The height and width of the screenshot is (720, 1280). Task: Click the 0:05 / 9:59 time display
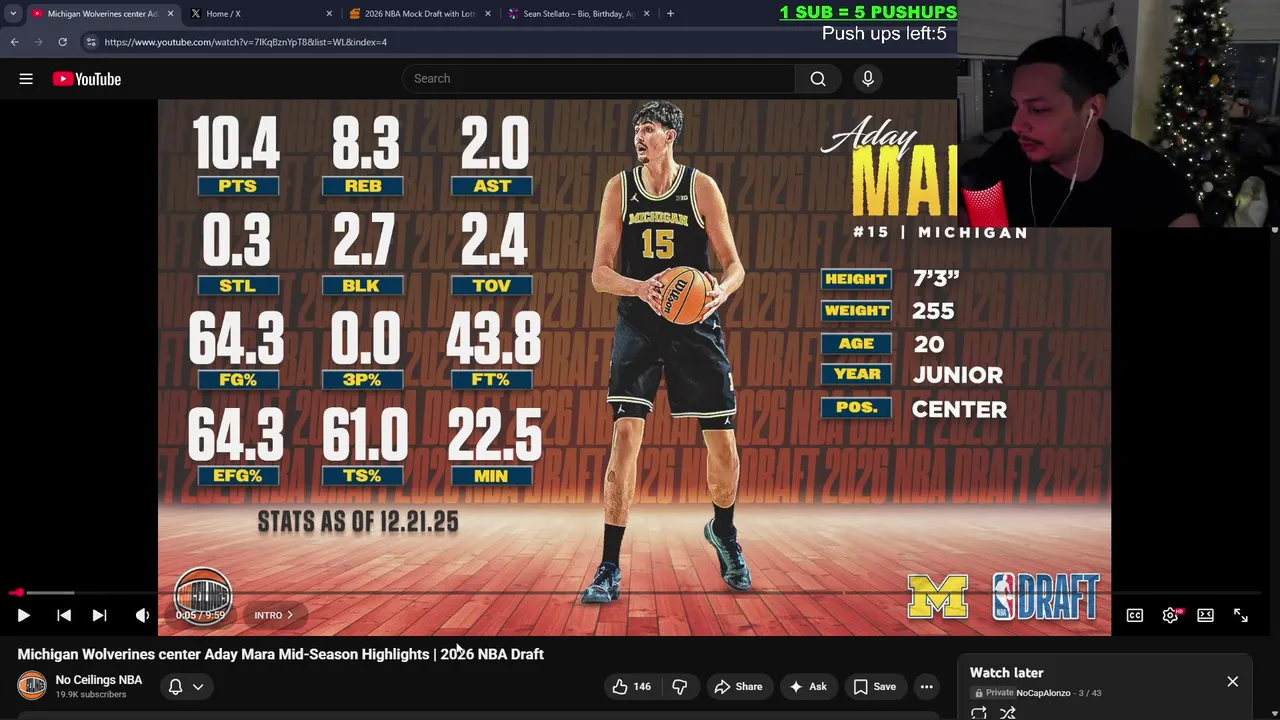(200, 615)
